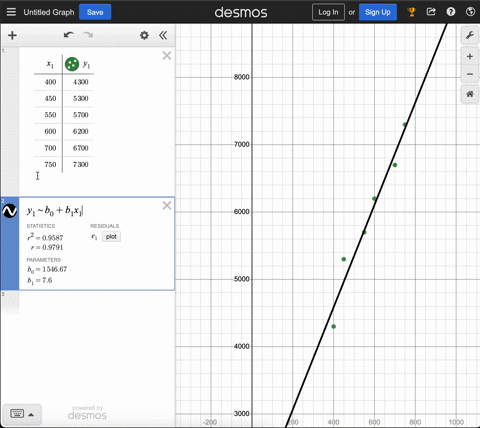
Task: Delete the data table expression
Action: 167,55
